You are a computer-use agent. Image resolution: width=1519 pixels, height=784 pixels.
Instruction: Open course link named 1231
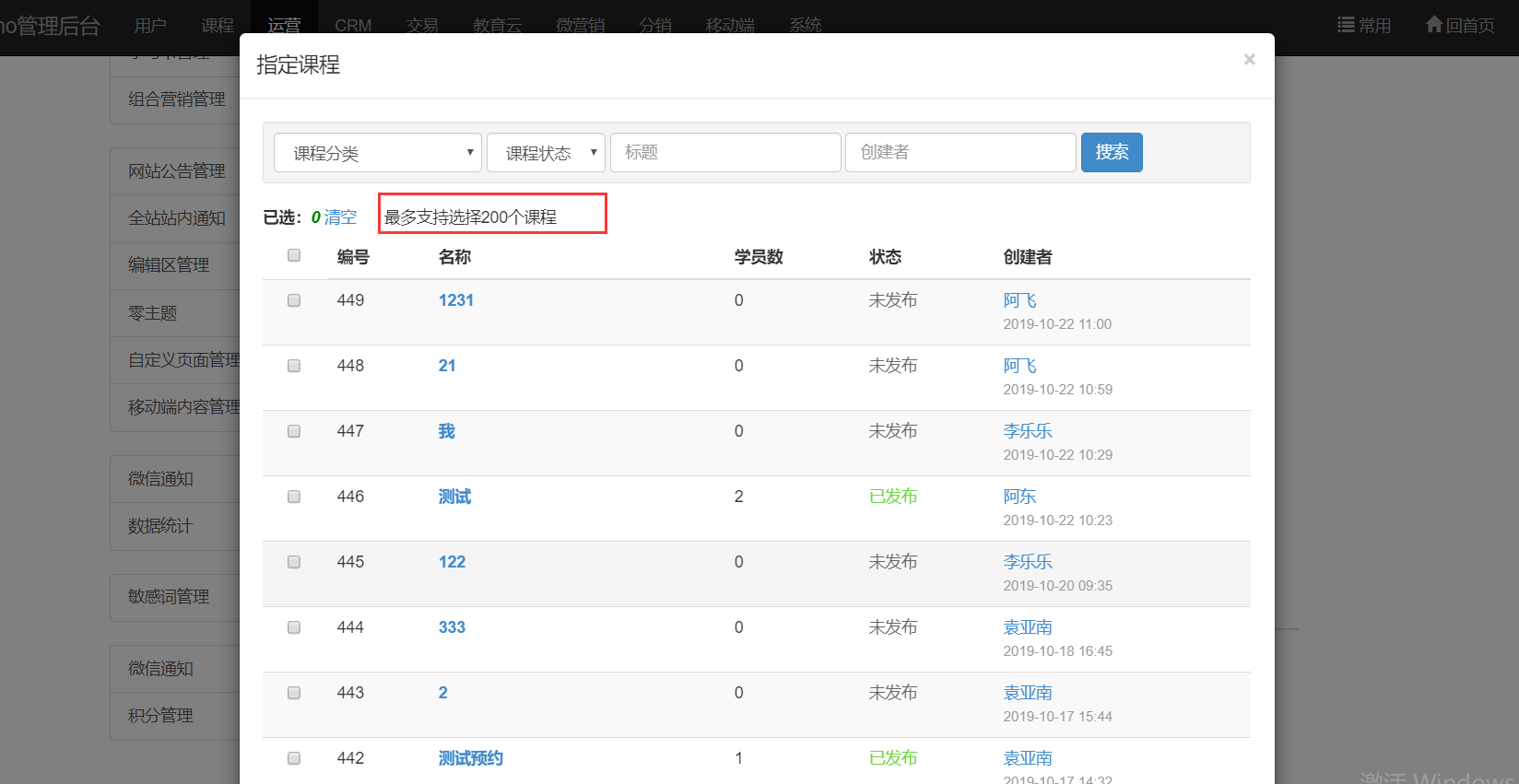click(x=455, y=300)
